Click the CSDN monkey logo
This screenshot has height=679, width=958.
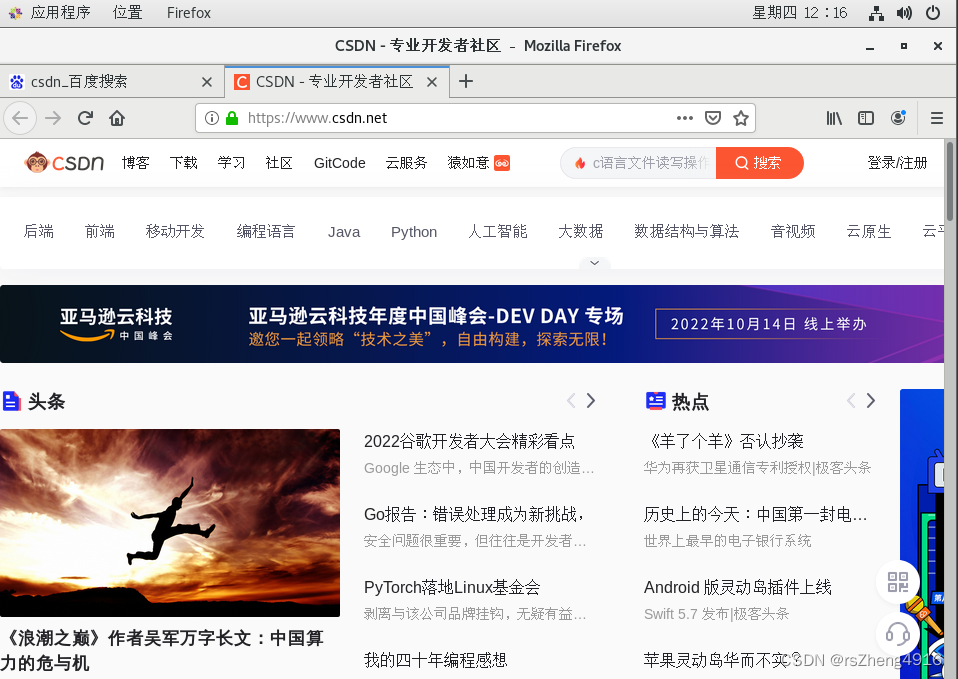pyautogui.click(x=64, y=163)
